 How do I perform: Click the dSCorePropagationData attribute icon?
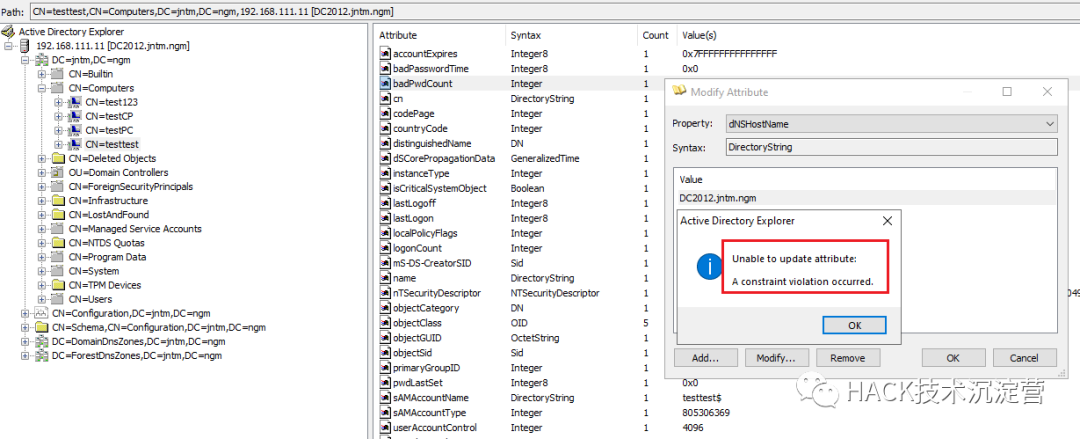point(386,159)
